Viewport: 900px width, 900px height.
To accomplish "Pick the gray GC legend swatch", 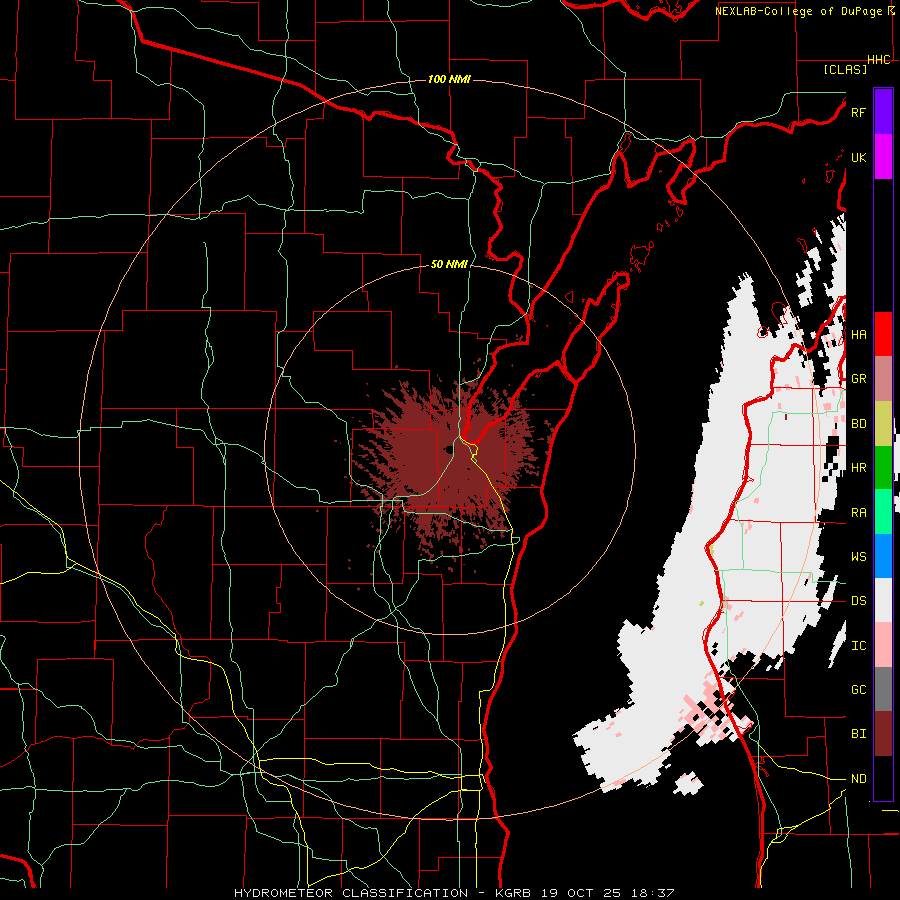I will [x=883, y=689].
